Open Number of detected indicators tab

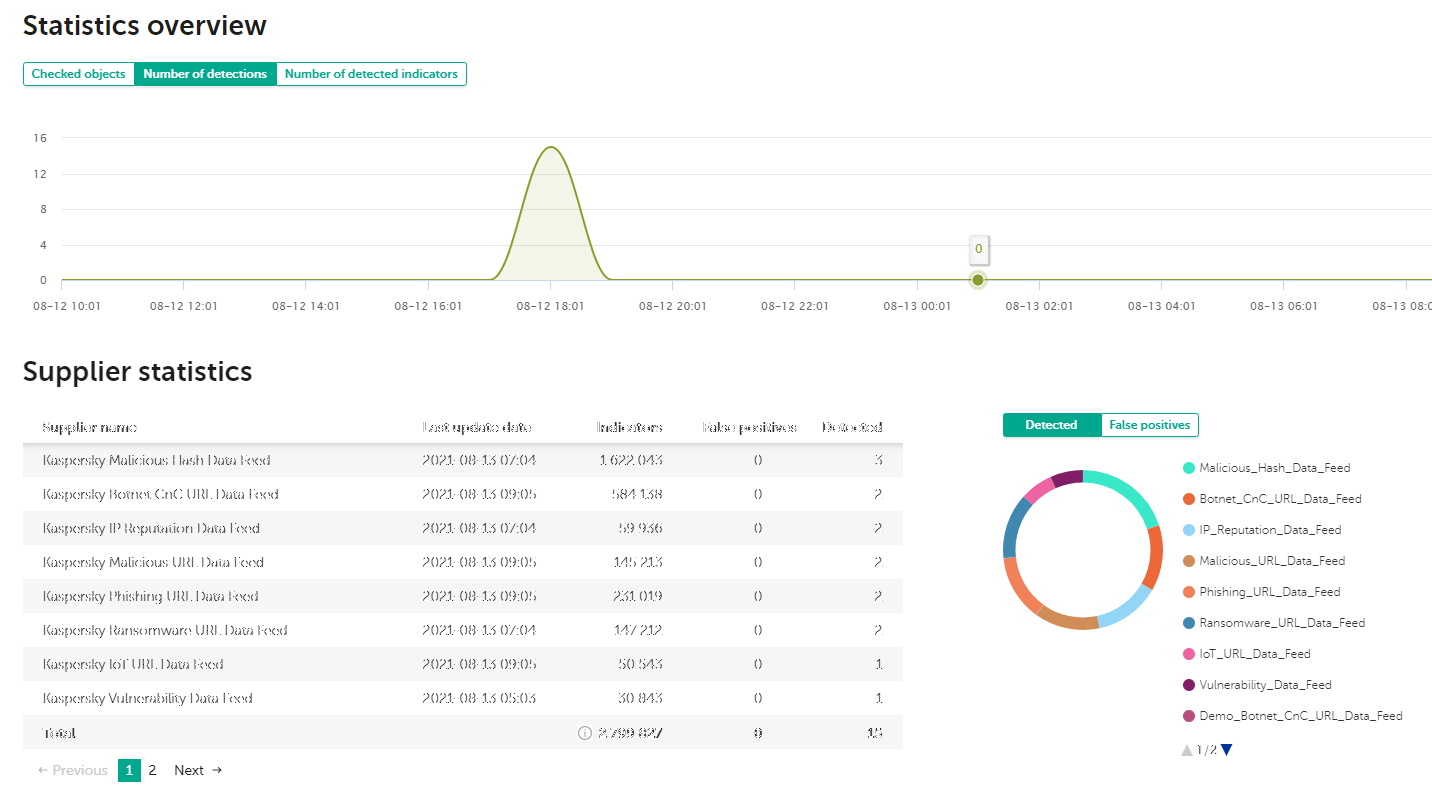tap(371, 74)
